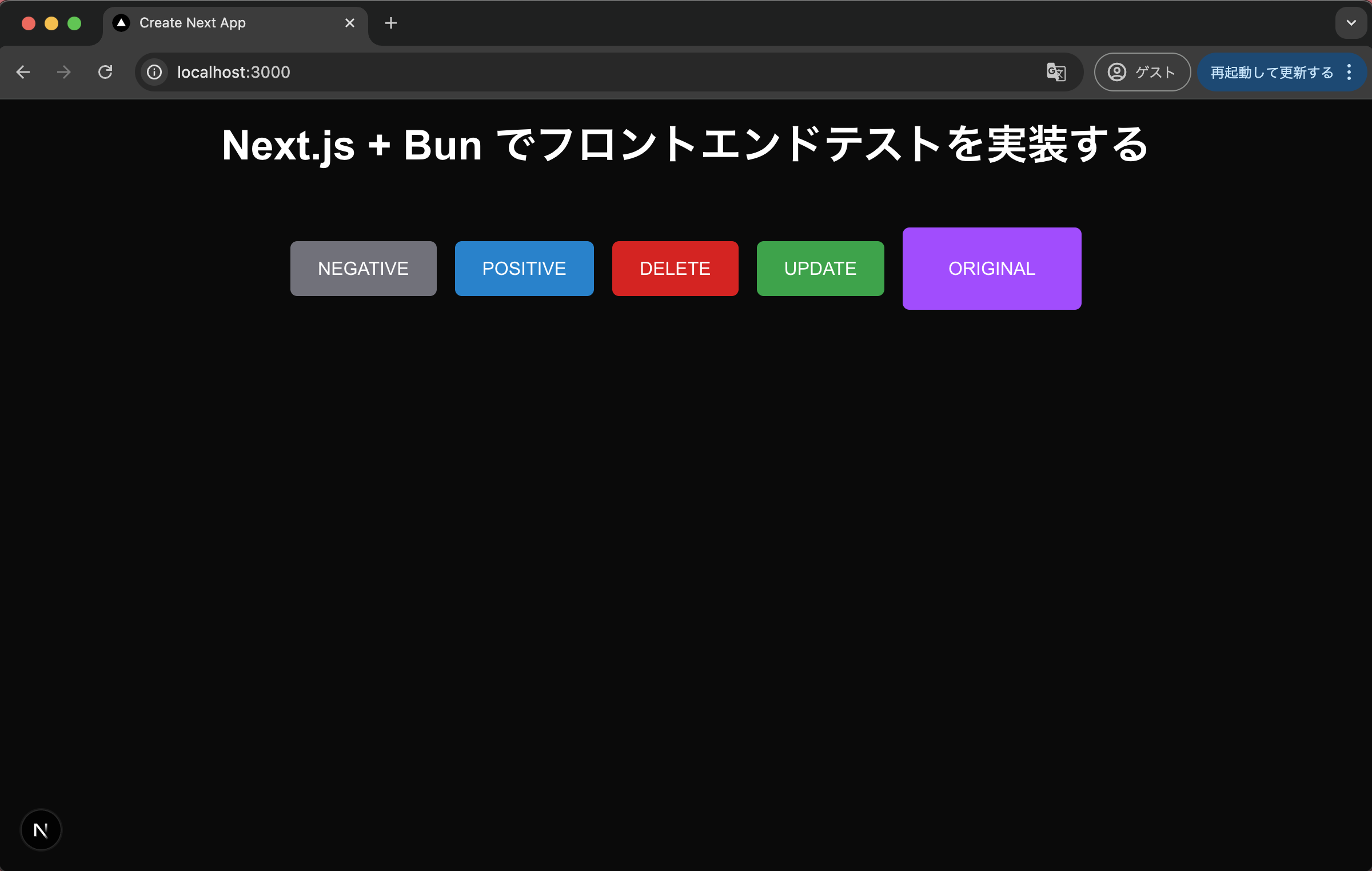Close the Create Next App tab
The image size is (1372, 871).
tap(350, 23)
